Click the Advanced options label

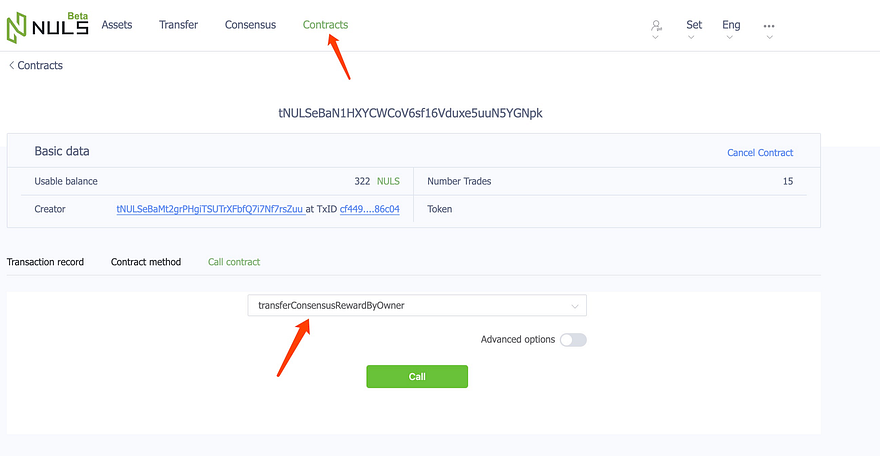tap(517, 339)
